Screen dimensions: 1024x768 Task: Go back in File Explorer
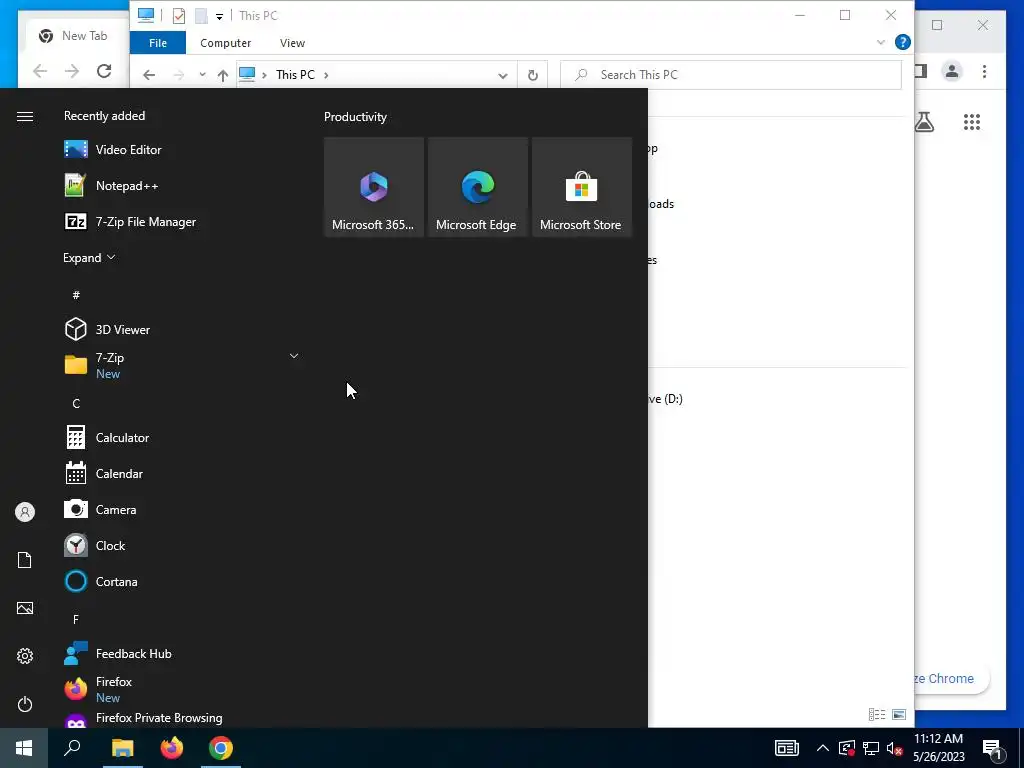pyautogui.click(x=149, y=75)
